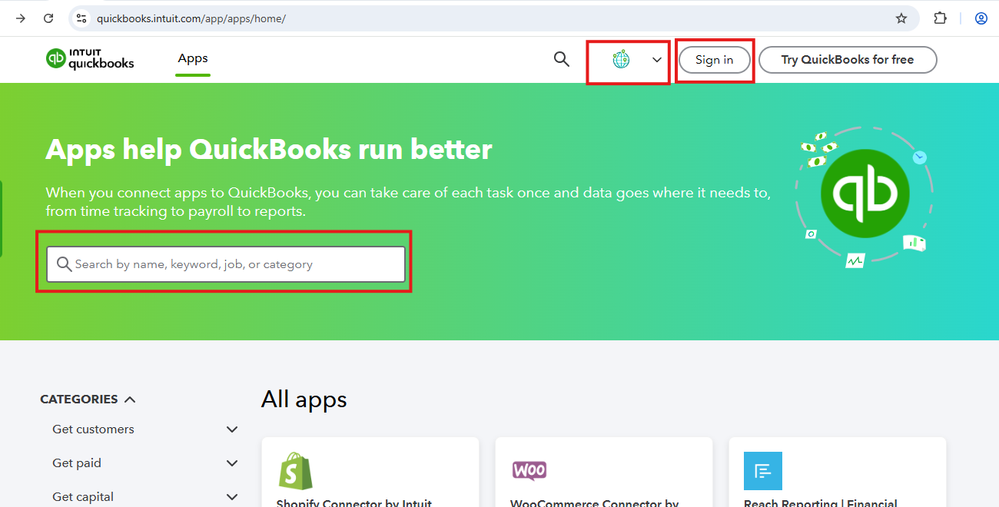
Task: Click the All apps heading
Action: (304, 399)
